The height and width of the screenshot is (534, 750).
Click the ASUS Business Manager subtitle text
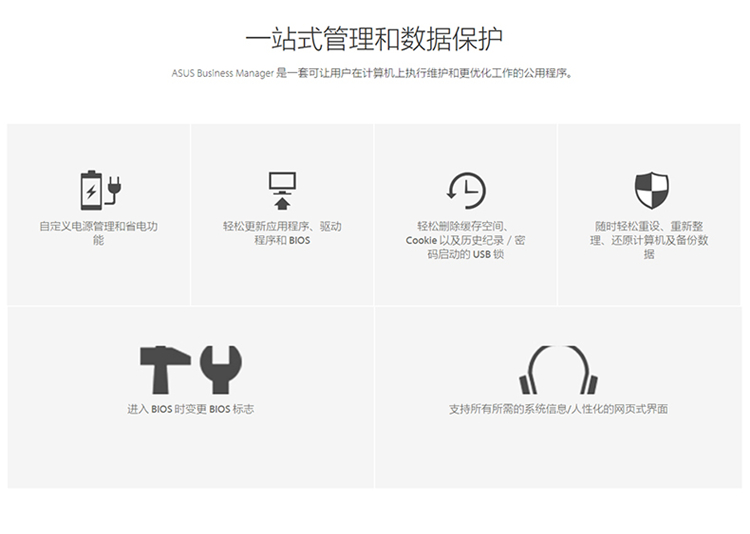[372, 73]
